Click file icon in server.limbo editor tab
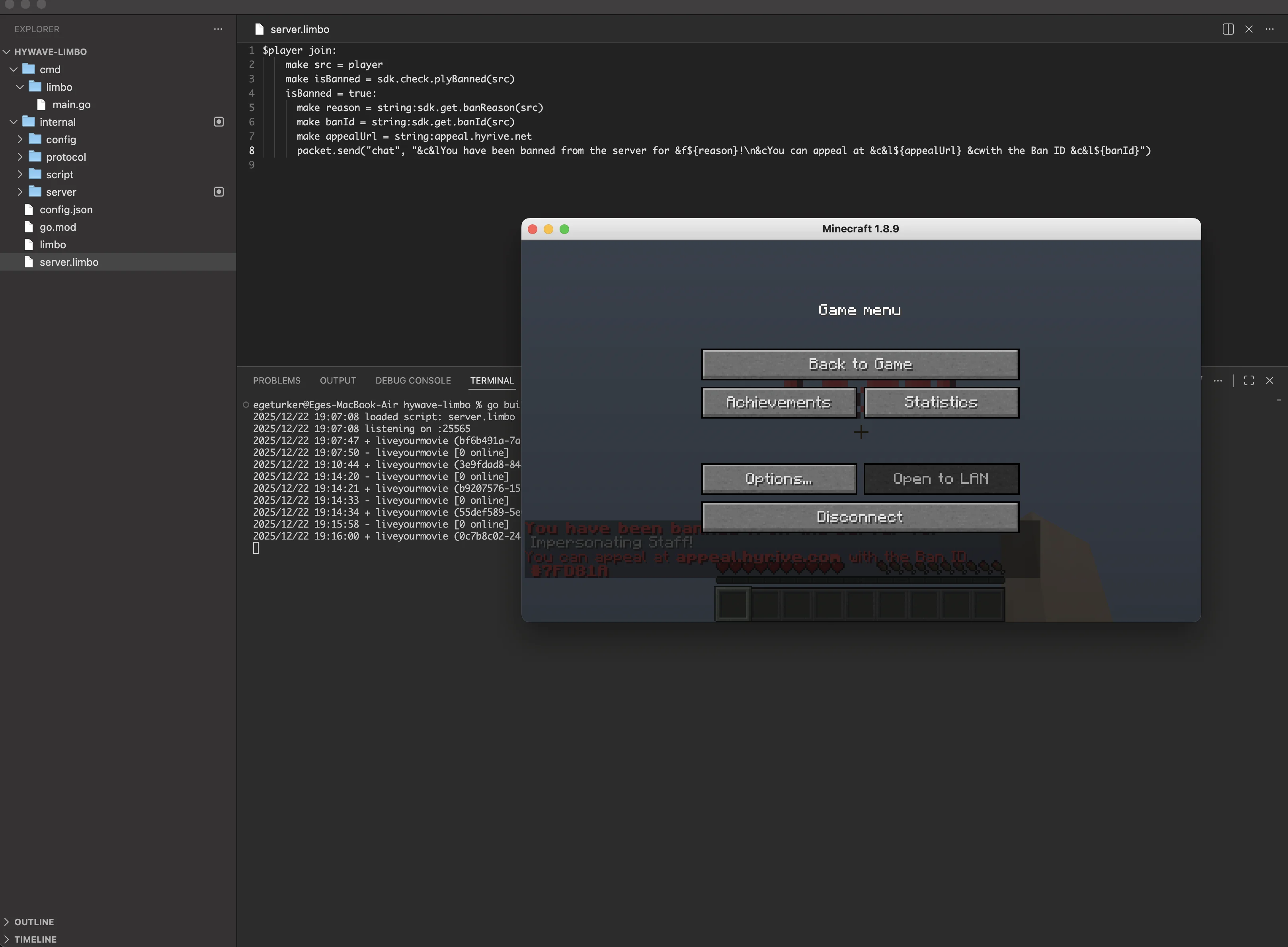The height and width of the screenshot is (947, 1288). pyautogui.click(x=259, y=29)
